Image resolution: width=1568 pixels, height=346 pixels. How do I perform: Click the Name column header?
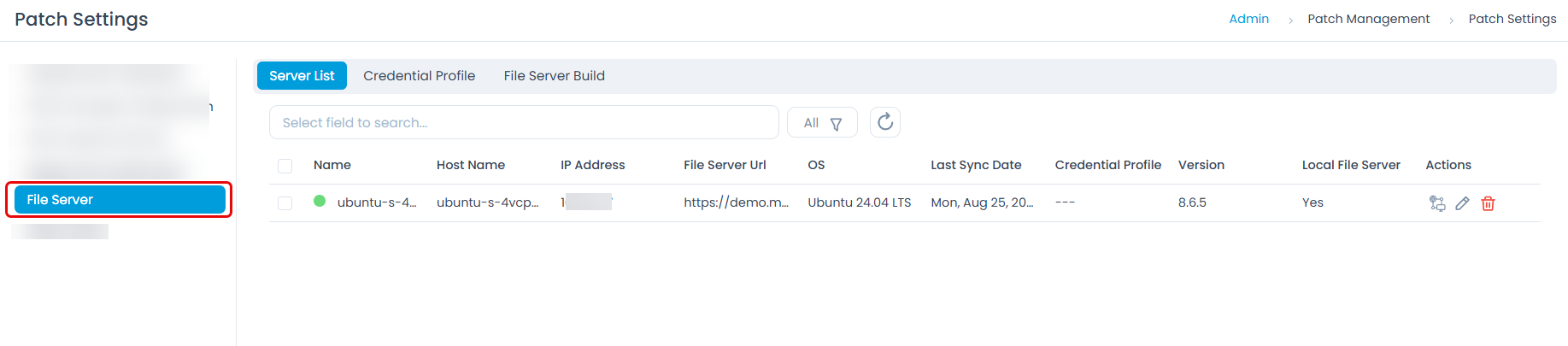[332, 165]
